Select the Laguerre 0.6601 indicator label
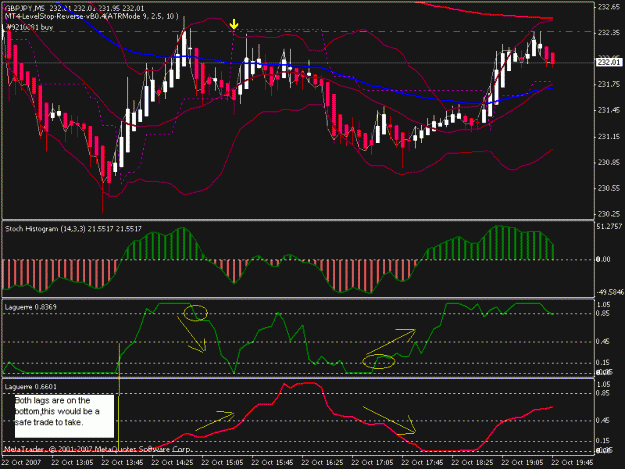The width and height of the screenshot is (625, 469). point(31,387)
